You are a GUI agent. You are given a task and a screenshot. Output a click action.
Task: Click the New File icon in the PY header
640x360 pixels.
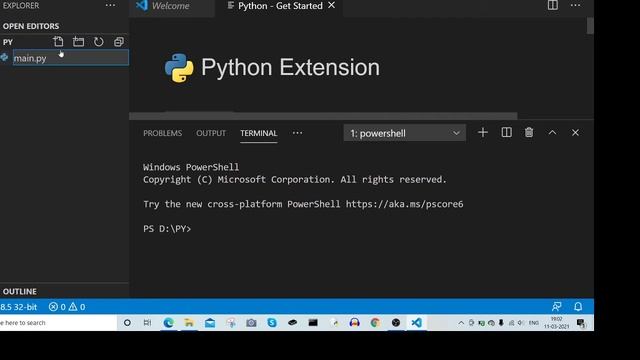[x=58, y=42]
